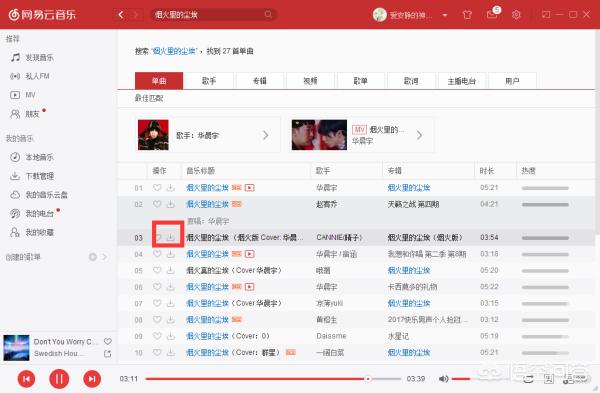Like song 04 heart icon
Image resolution: width=600 pixels, height=393 pixels.
157,254
